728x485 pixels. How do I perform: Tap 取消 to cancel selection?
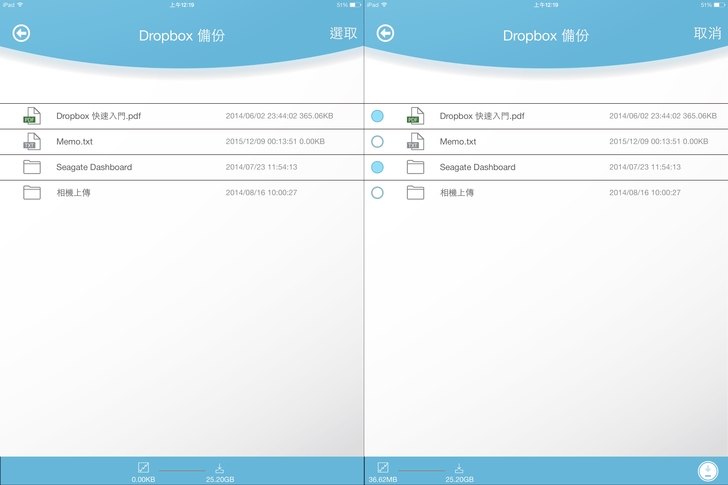click(x=707, y=34)
